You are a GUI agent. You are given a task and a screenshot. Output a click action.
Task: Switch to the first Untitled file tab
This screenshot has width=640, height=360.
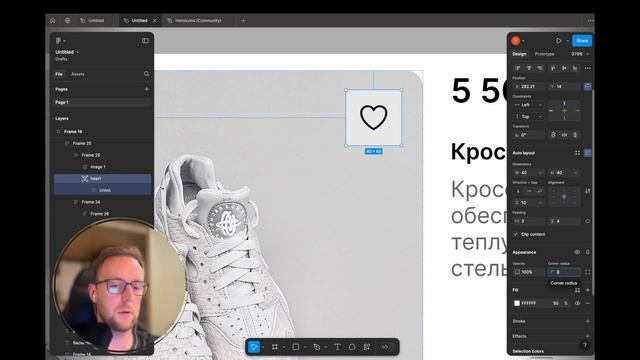coord(96,20)
